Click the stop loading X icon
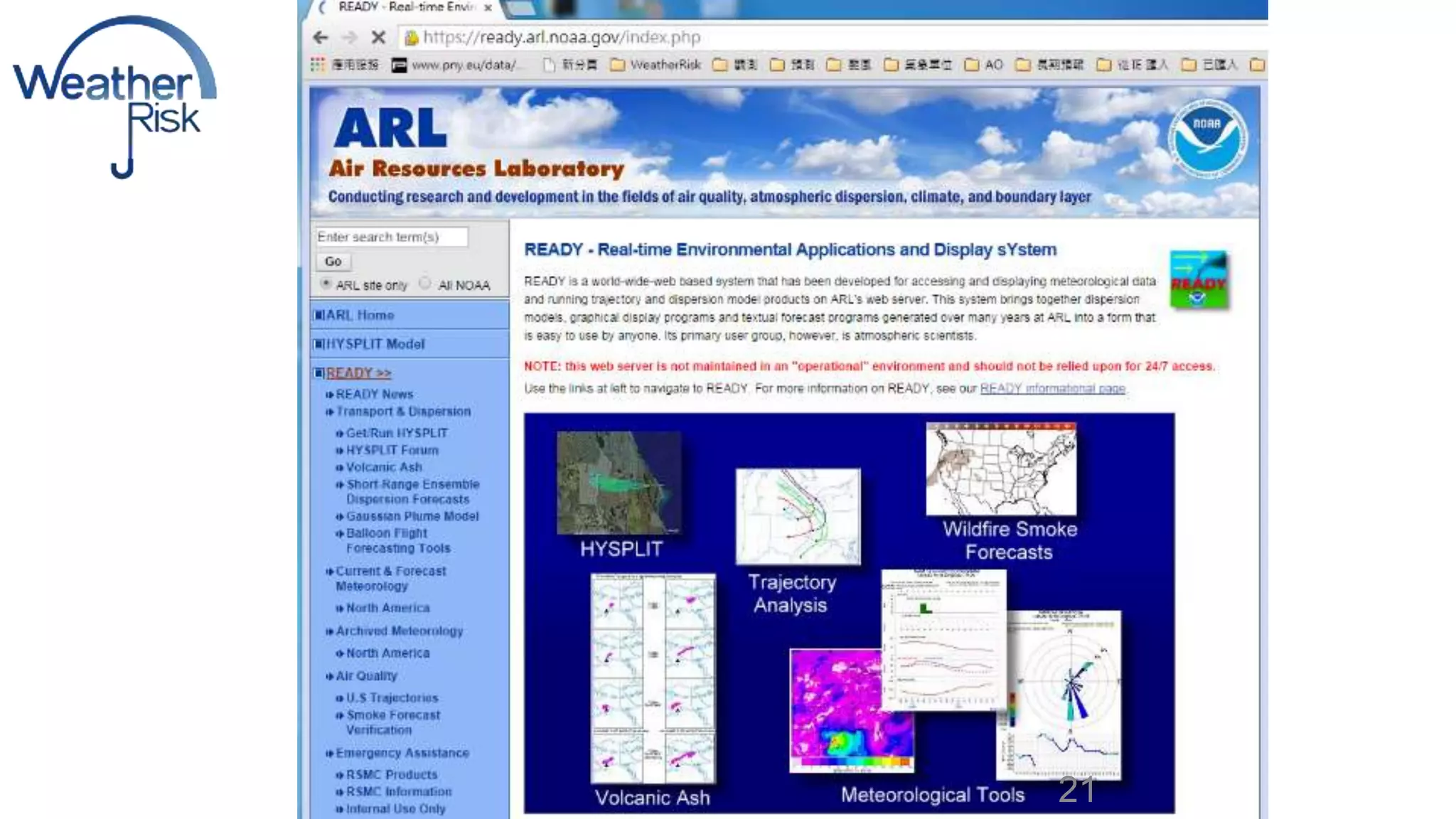The image size is (1456, 819). 378,37
